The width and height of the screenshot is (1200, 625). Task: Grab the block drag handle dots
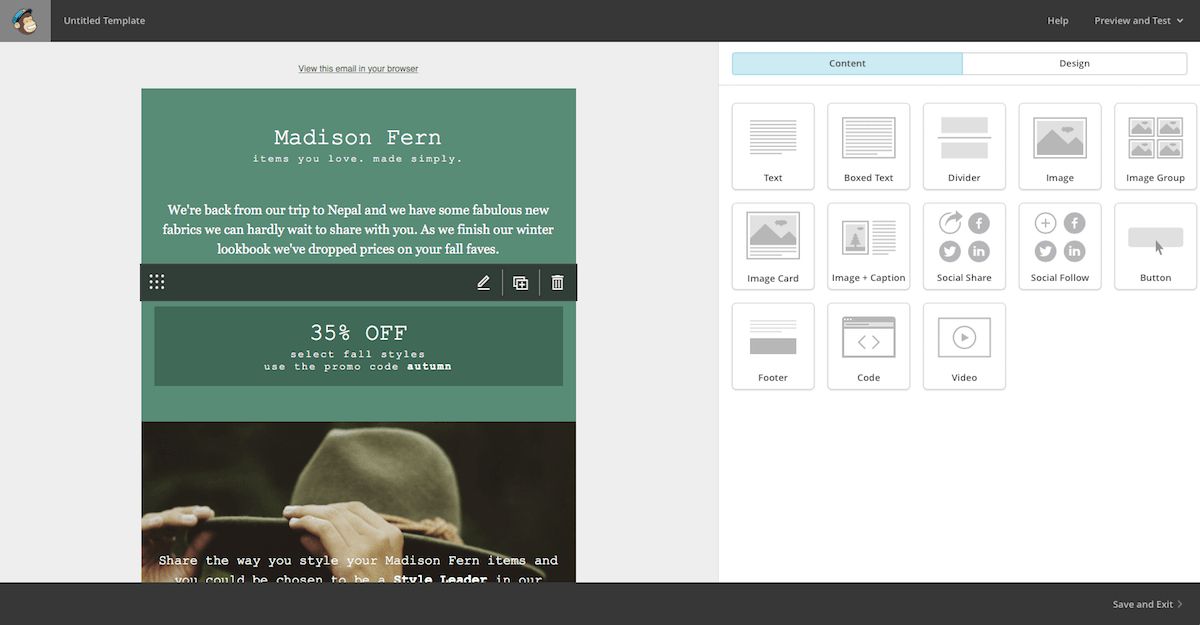[x=157, y=283]
